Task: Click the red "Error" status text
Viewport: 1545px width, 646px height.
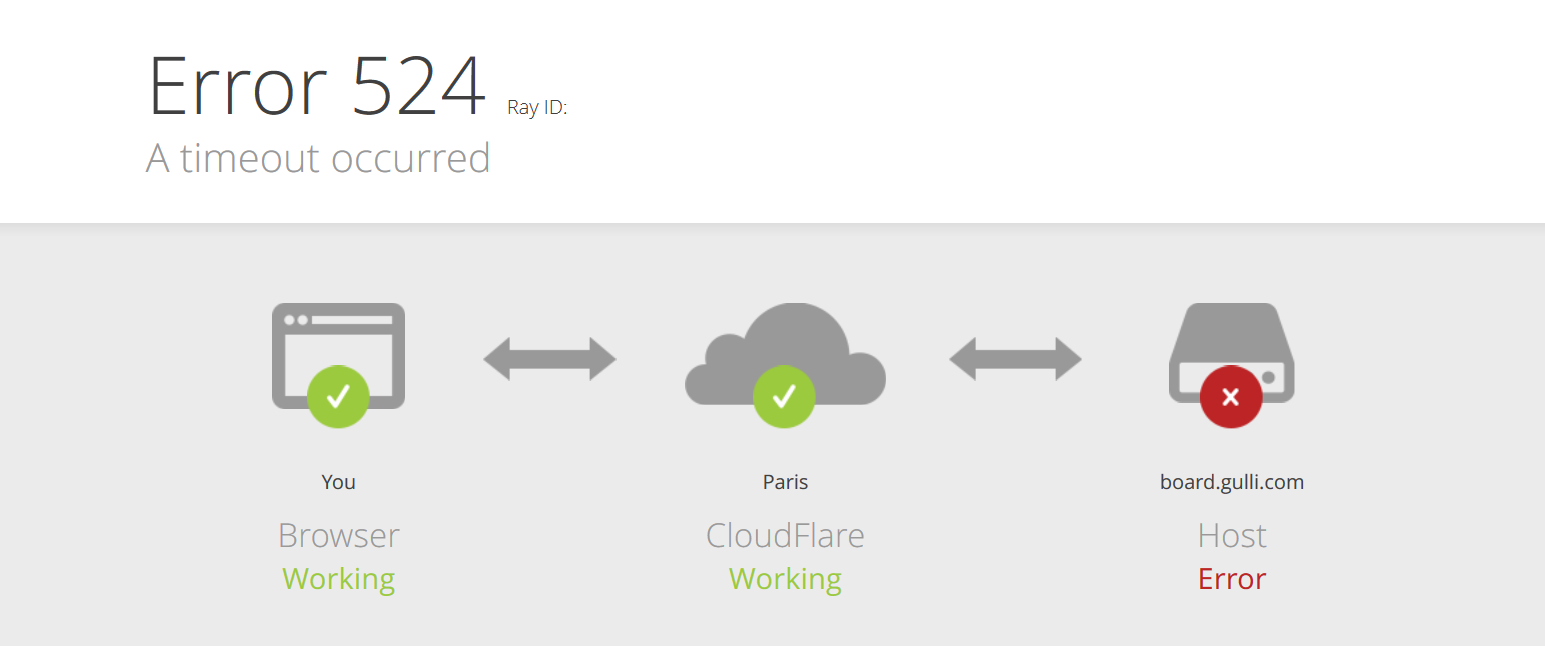Action: coord(1232,579)
